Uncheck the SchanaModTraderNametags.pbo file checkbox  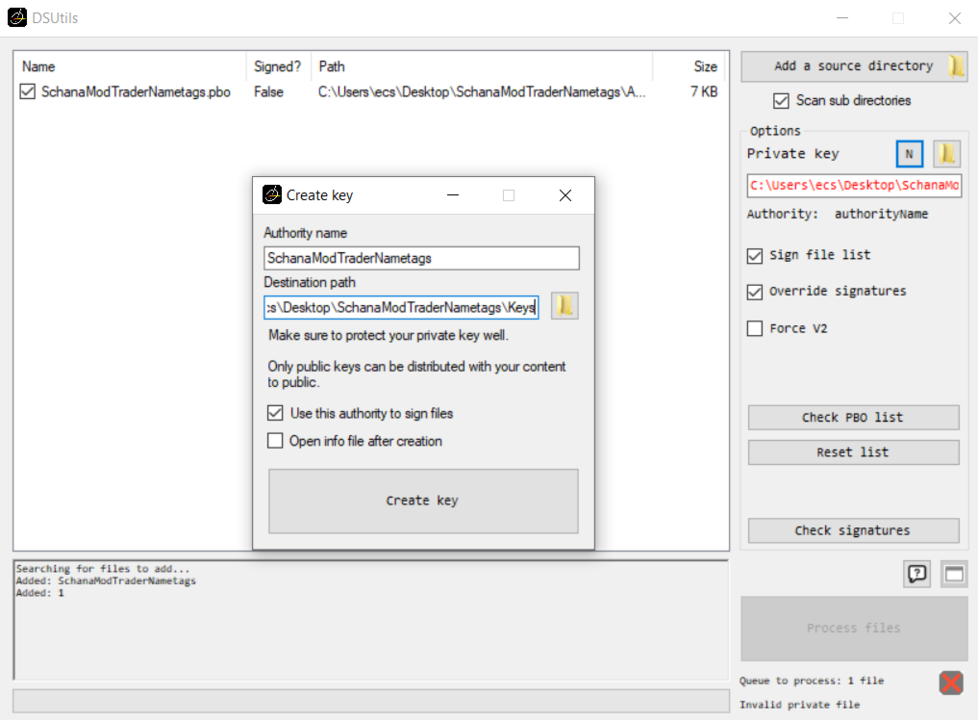pyautogui.click(x=27, y=92)
